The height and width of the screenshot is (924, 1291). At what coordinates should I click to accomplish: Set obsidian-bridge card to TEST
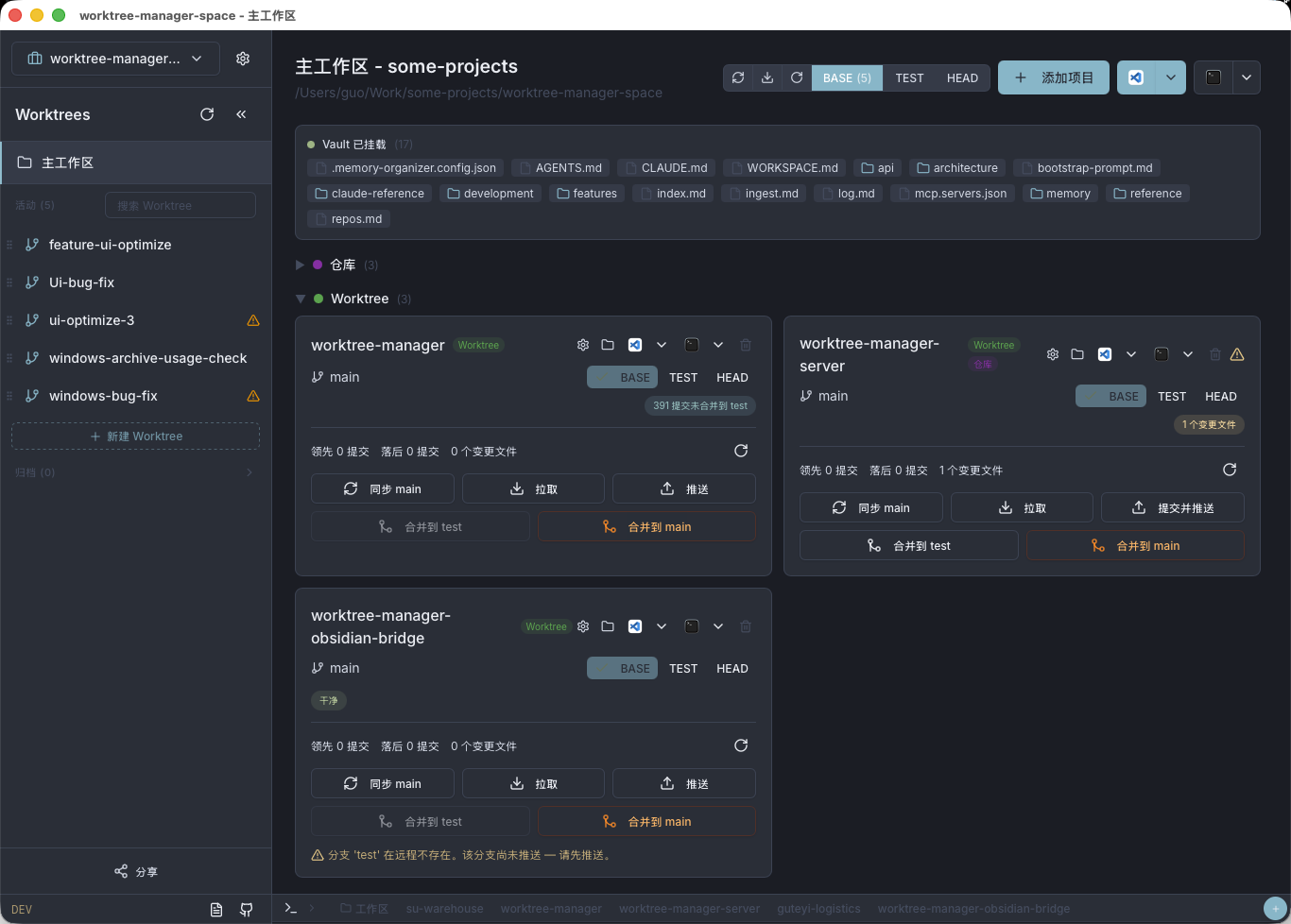[x=683, y=668]
